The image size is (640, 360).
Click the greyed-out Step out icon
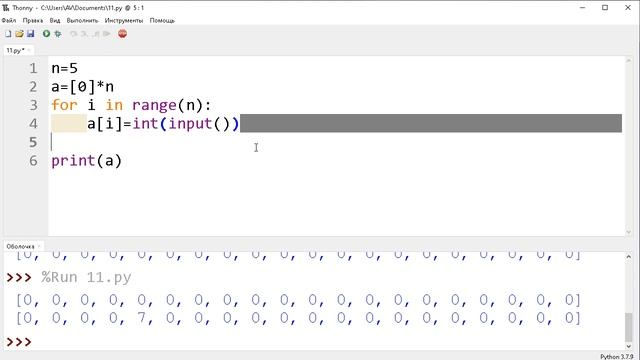[x=96, y=34]
